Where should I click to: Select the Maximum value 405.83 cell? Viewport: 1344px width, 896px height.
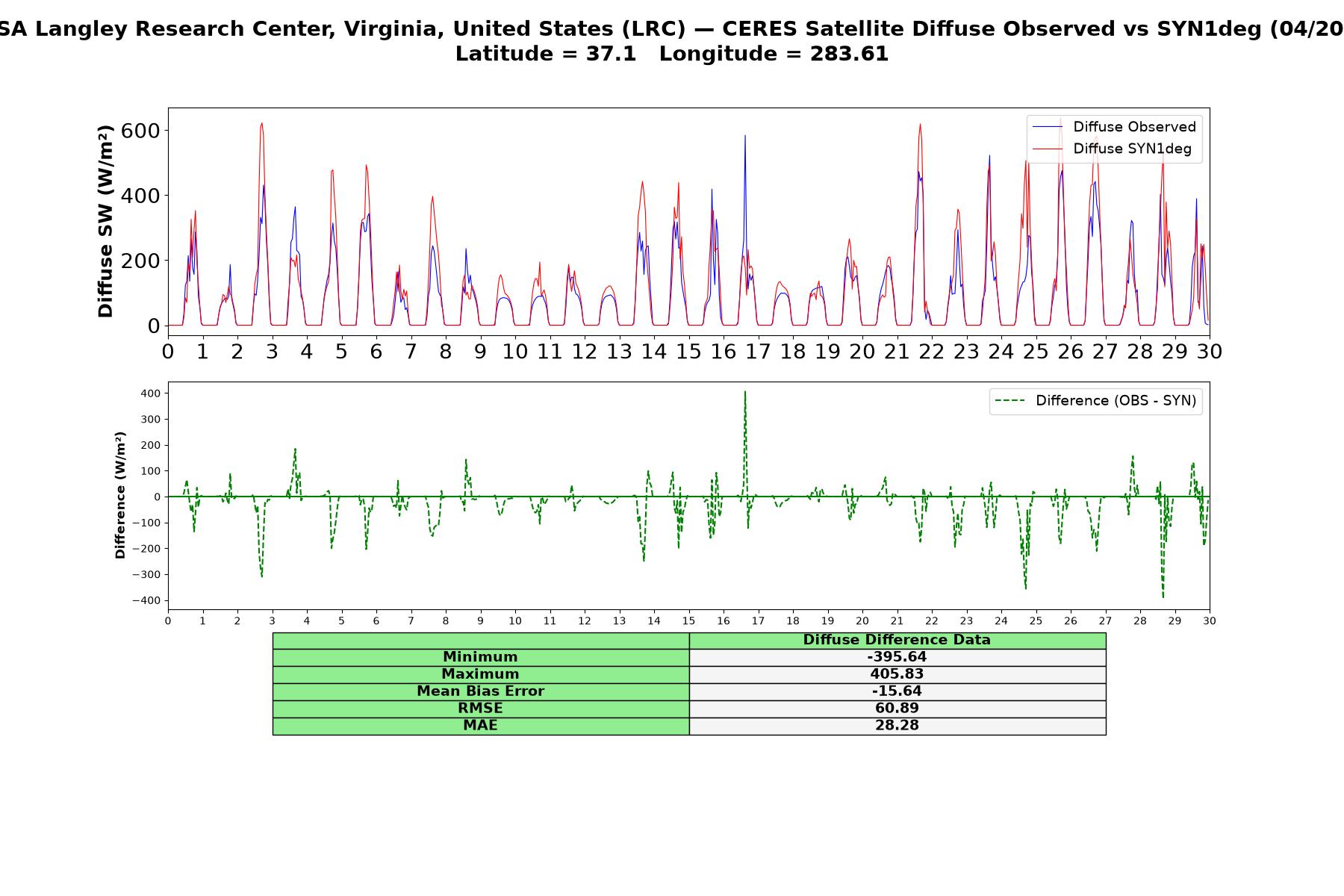[897, 674]
